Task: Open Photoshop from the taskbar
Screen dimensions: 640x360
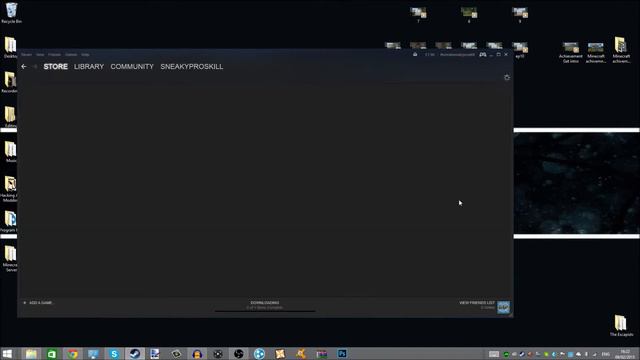Action: [342, 353]
